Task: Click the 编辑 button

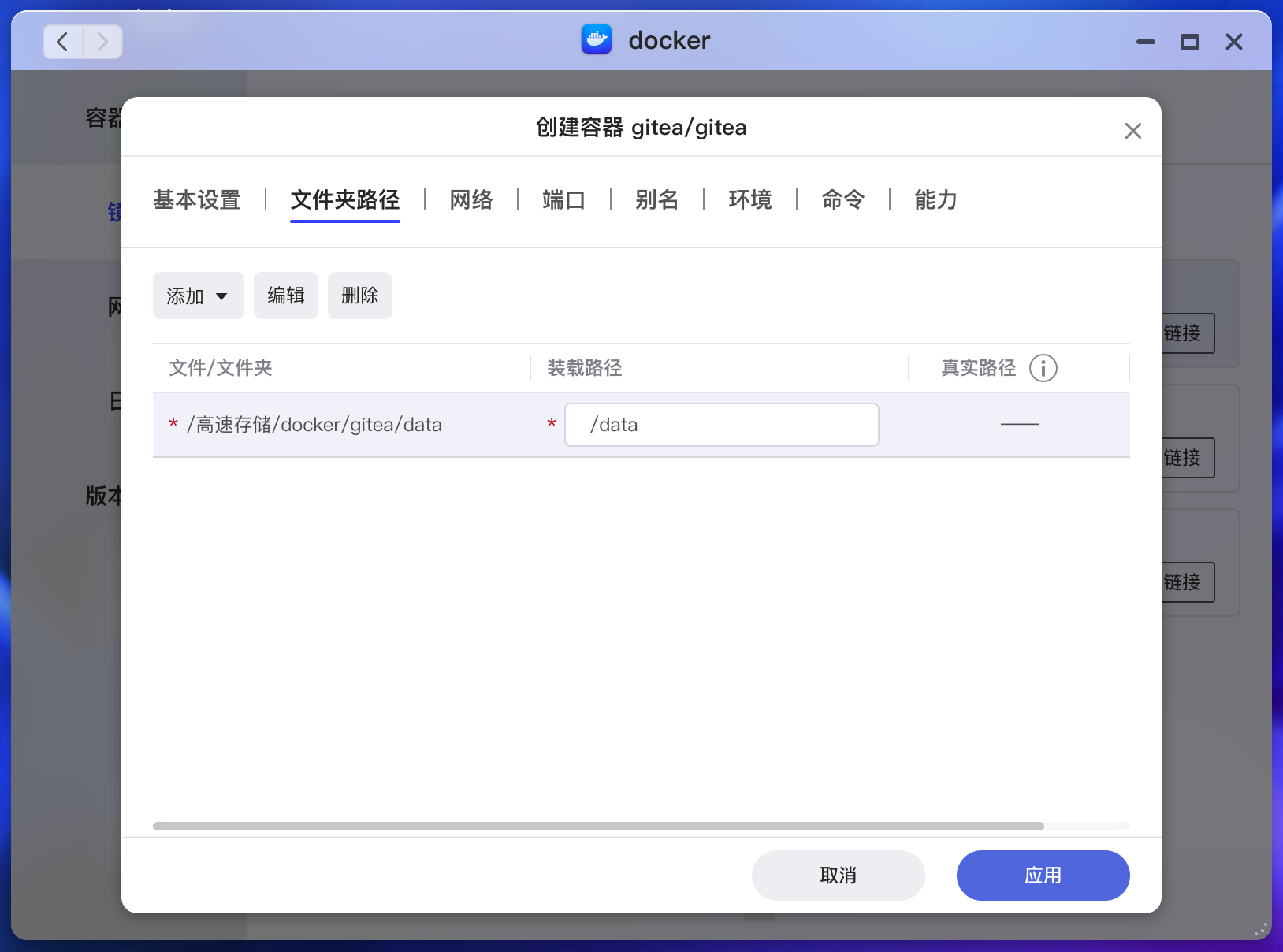Action: point(286,296)
